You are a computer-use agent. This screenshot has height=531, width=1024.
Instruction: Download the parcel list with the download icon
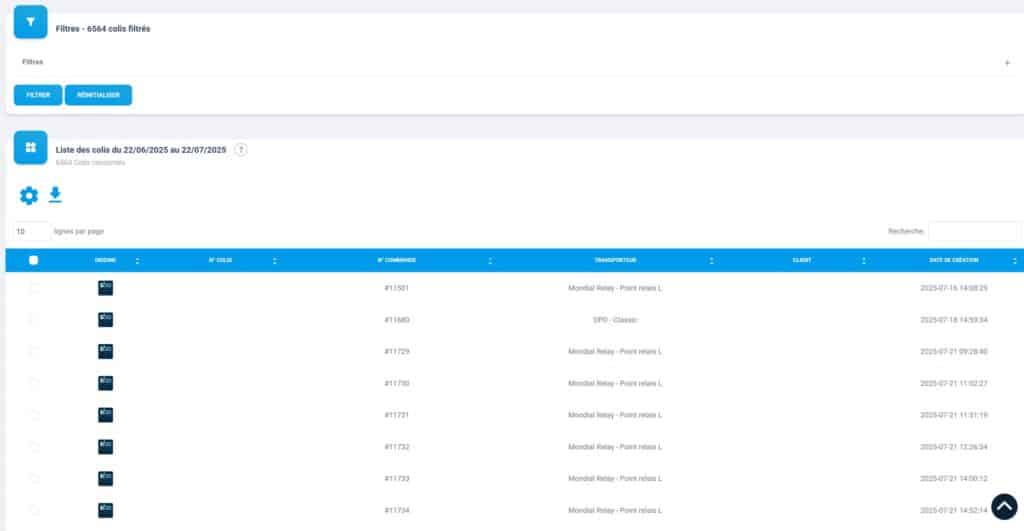click(x=56, y=195)
